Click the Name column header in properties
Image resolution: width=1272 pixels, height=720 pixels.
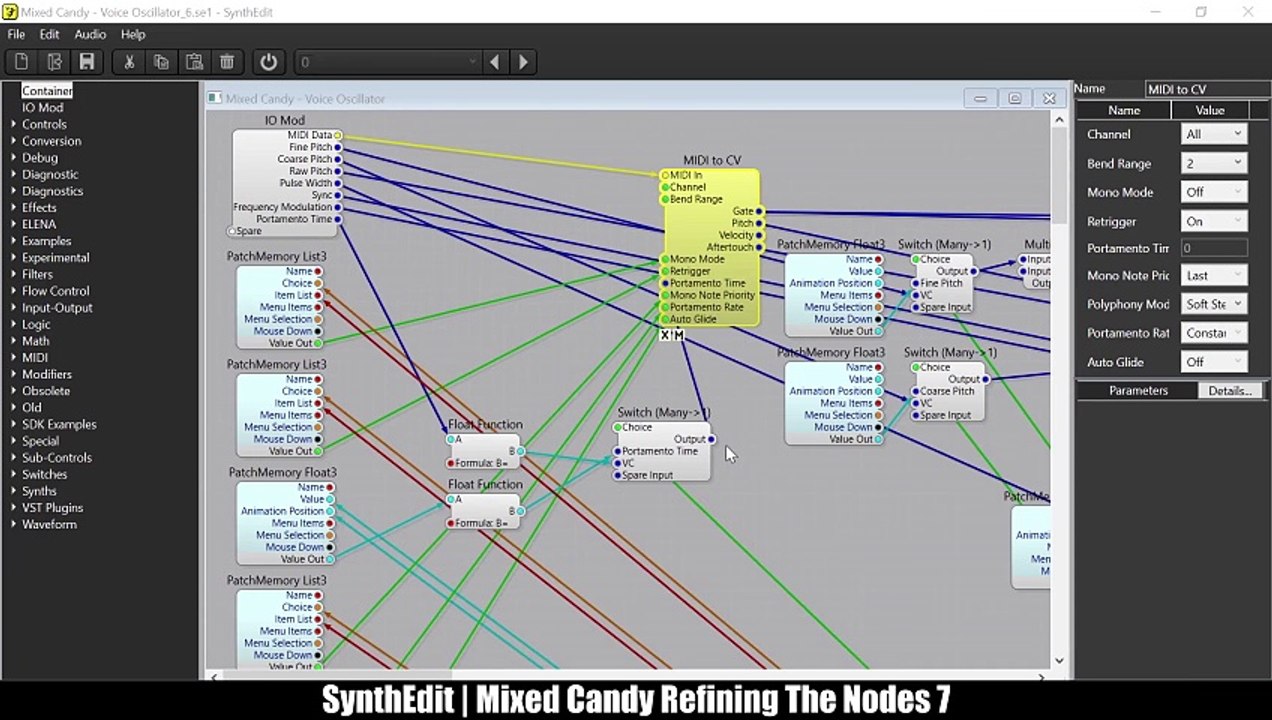point(1124,110)
